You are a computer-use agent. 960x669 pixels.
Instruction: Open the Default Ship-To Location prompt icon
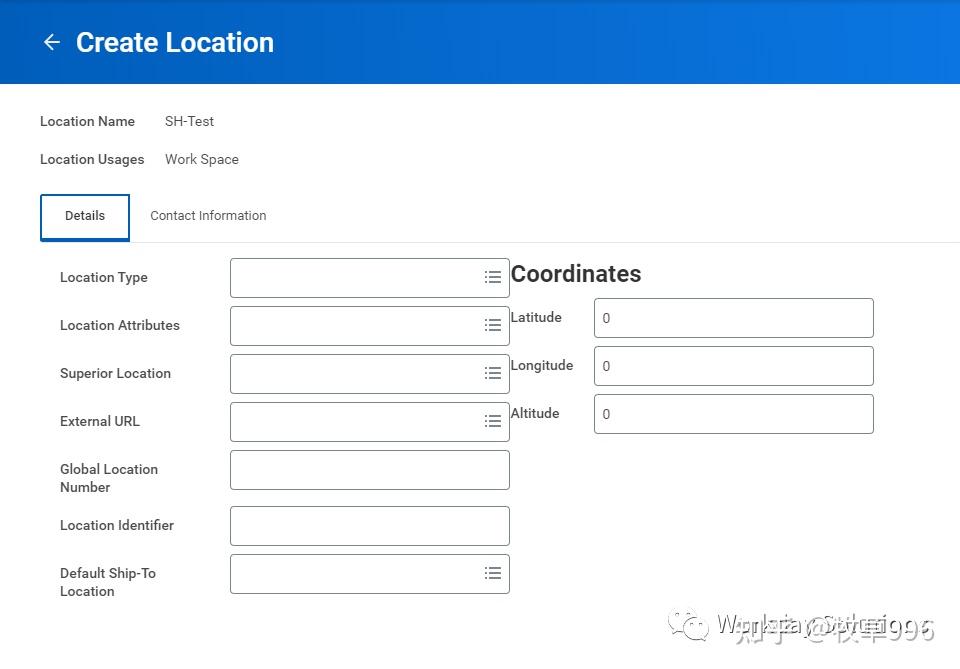click(x=492, y=573)
